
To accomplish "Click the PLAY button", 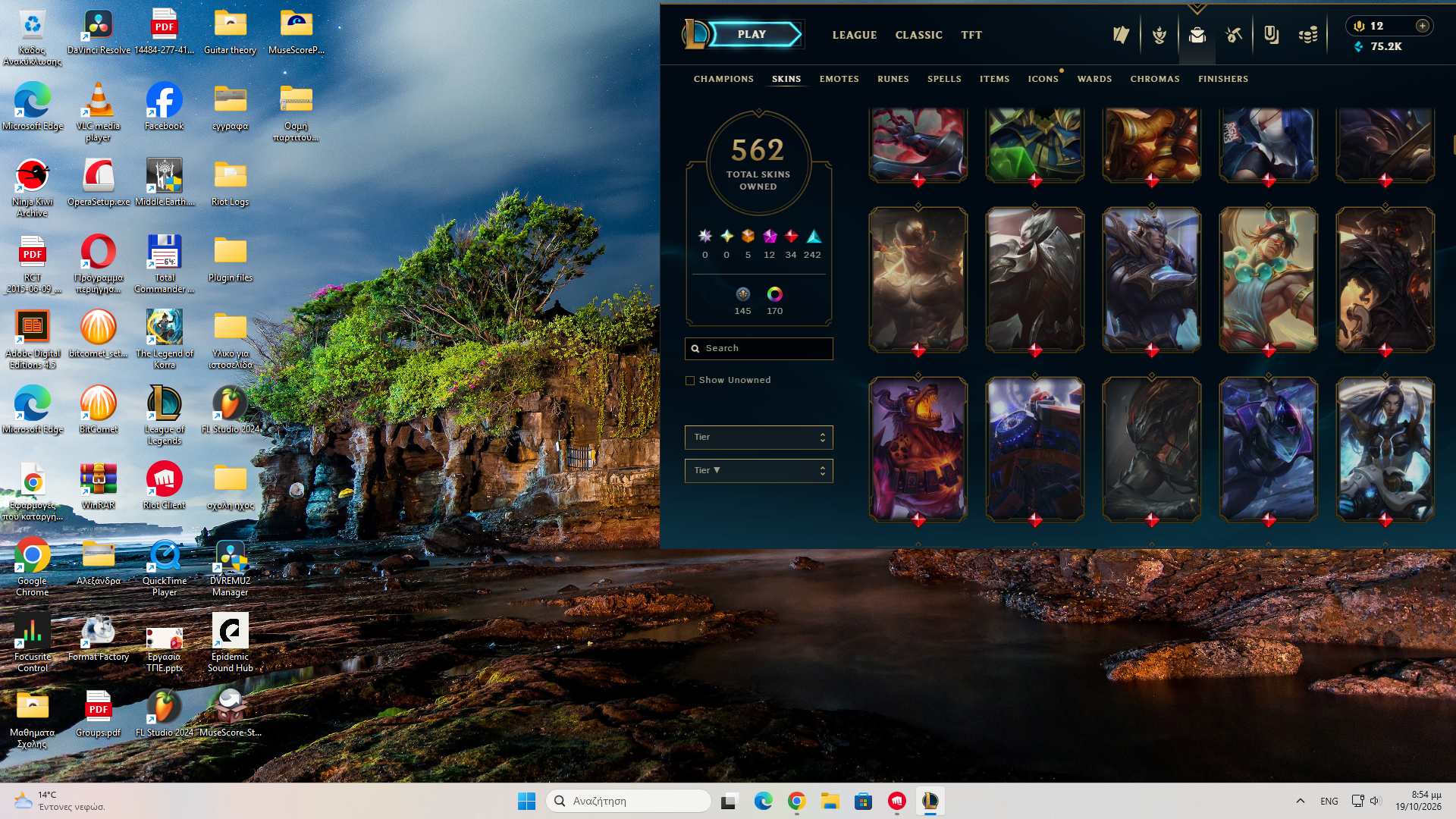I will coord(755,34).
